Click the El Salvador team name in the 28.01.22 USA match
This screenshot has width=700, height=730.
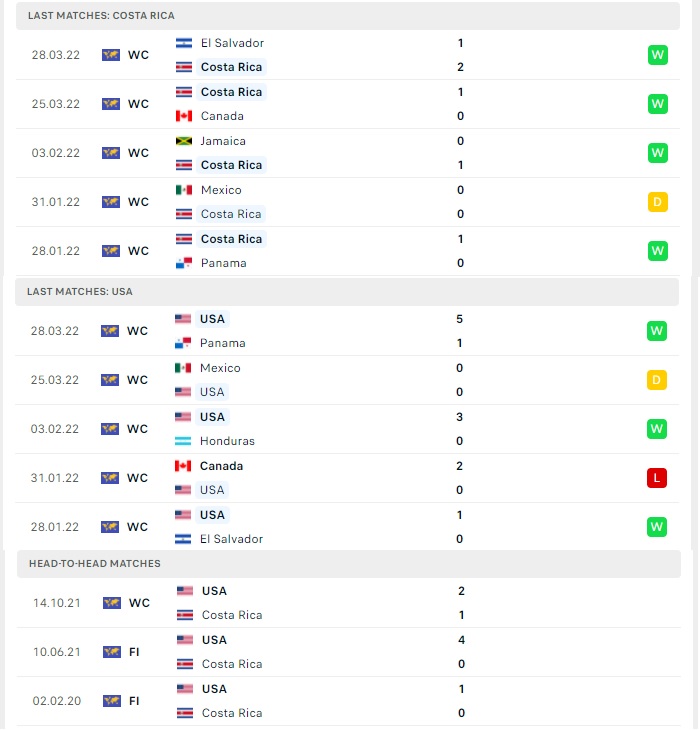tap(231, 539)
